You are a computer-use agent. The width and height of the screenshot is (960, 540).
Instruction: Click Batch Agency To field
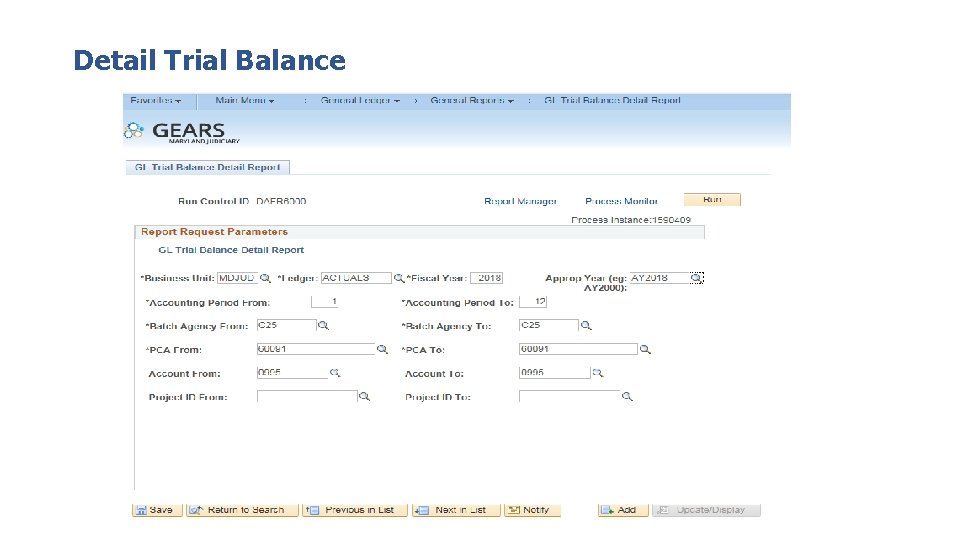[549, 326]
